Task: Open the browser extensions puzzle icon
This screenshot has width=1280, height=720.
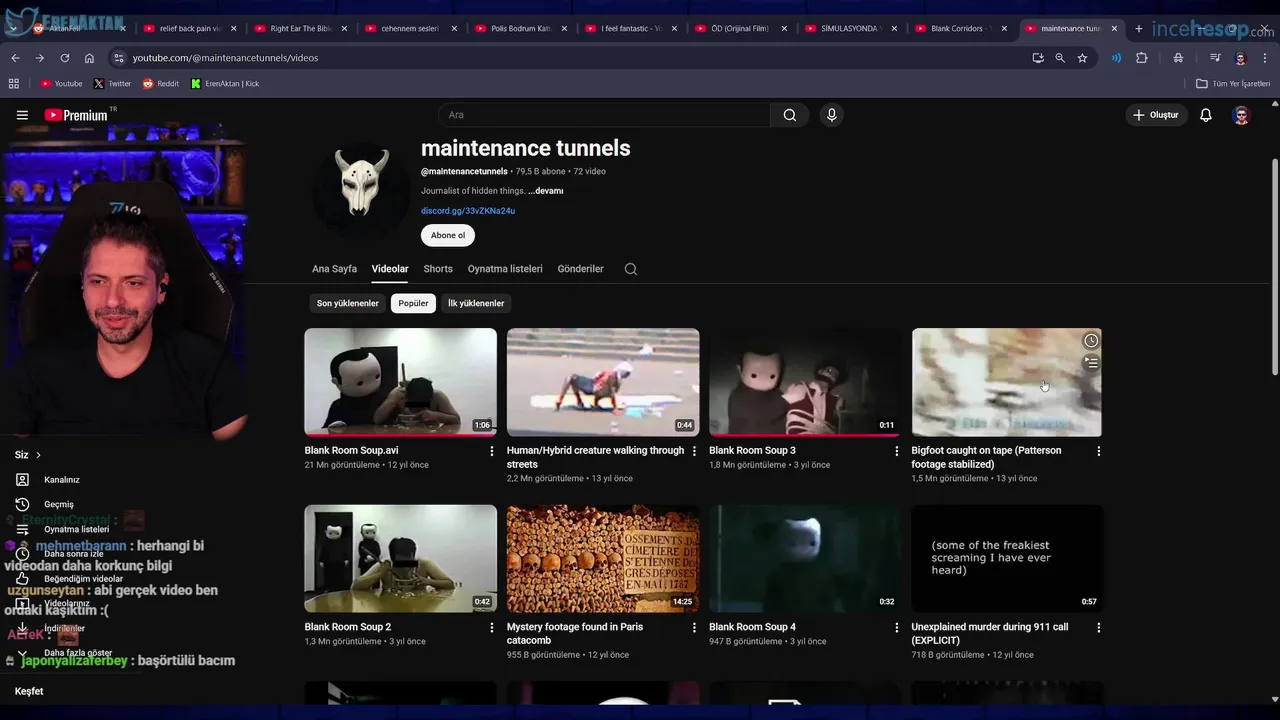Action: [1141, 58]
